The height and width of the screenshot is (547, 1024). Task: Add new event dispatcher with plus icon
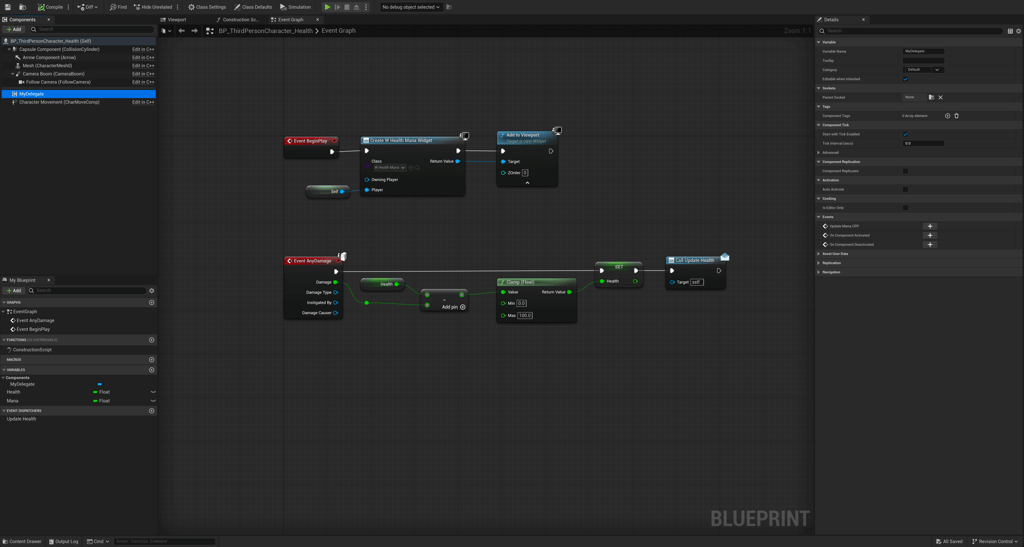[152, 411]
